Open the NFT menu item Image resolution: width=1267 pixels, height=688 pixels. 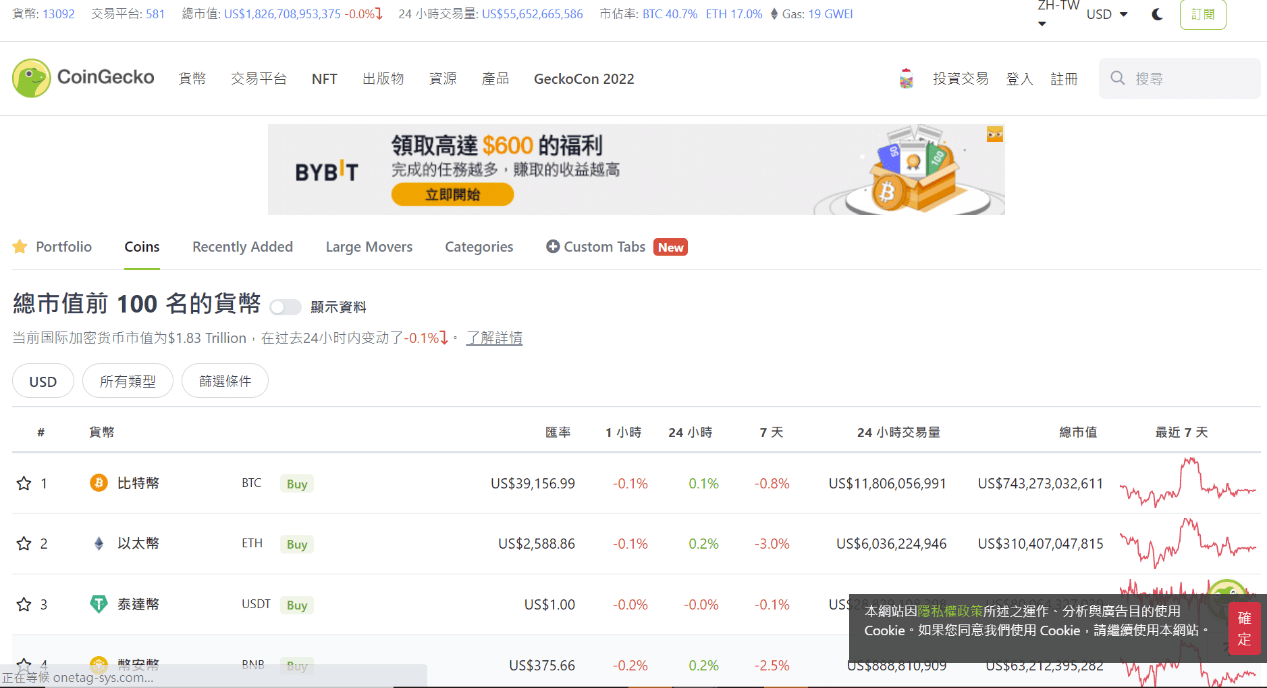pyautogui.click(x=324, y=78)
